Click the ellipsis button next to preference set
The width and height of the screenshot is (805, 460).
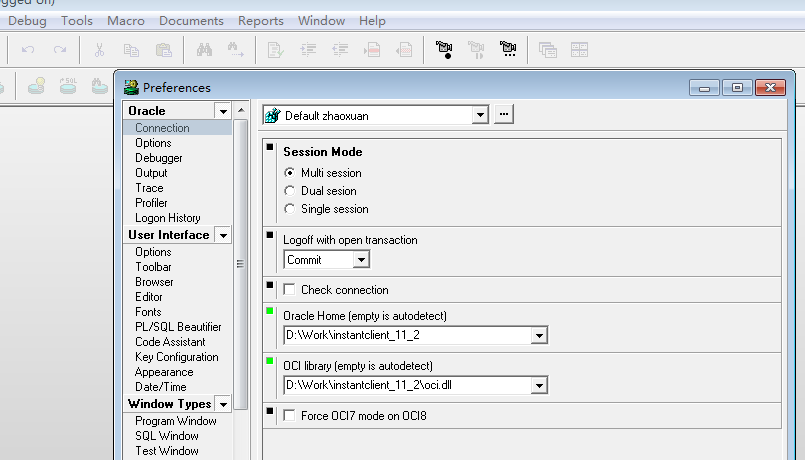pos(504,114)
